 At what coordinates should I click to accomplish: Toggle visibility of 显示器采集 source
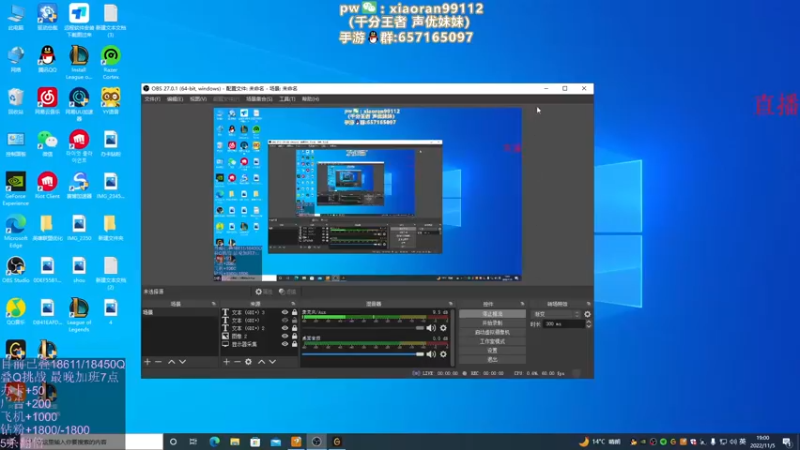(x=285, y=344)
